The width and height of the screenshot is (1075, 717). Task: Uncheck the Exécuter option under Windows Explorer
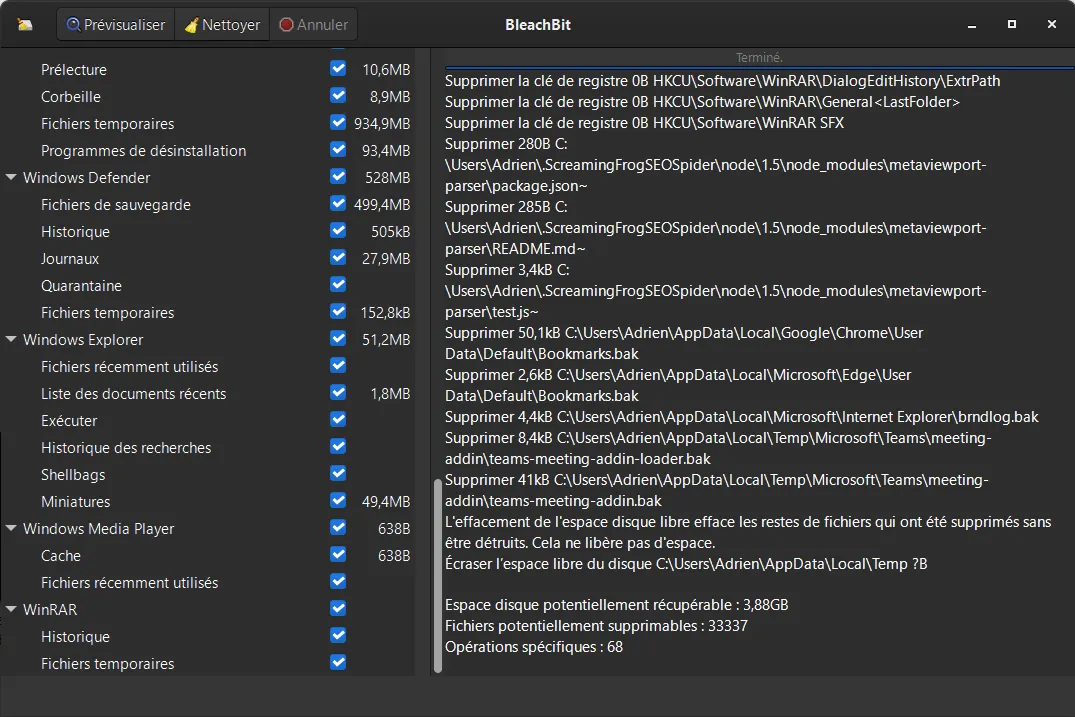tap(337, 420)
